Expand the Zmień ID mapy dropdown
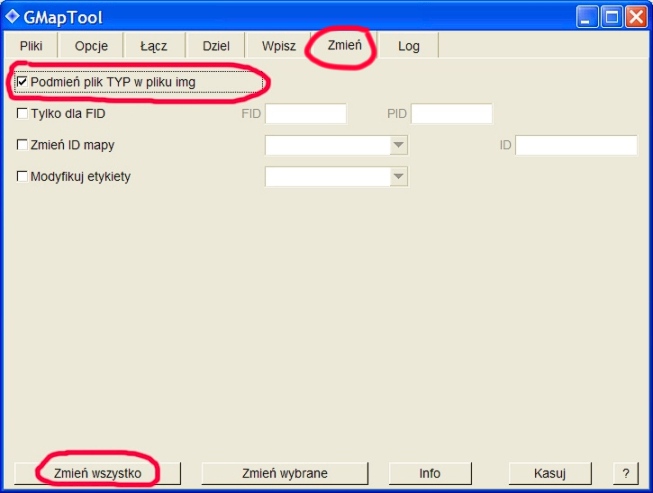 click(x=398, y=146)
